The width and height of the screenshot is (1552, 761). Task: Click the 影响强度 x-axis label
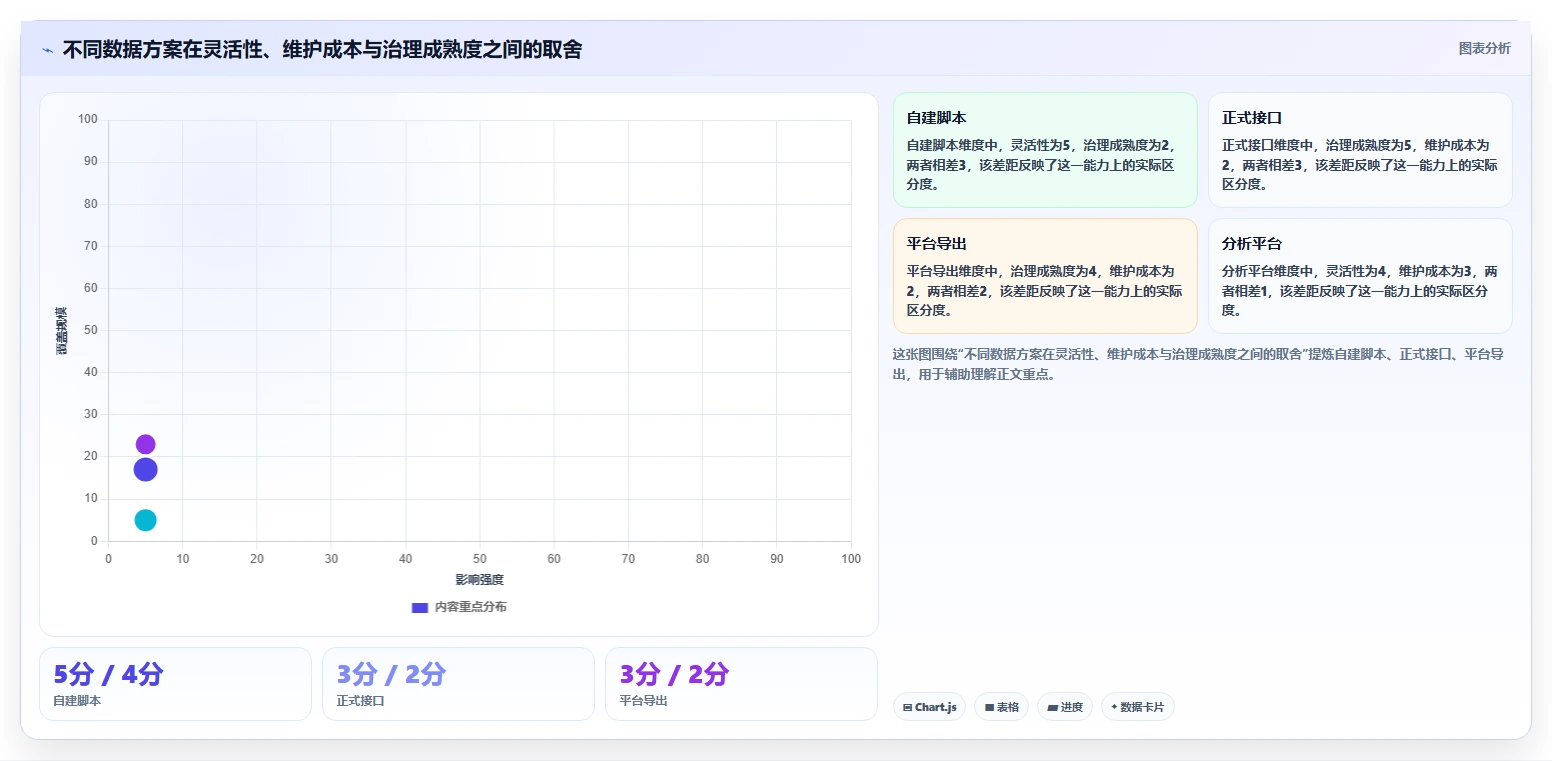tap(480, 580)
